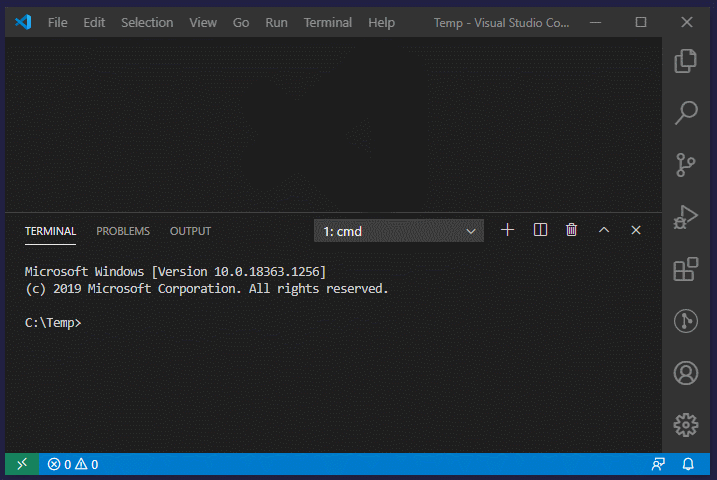Open the View menu
Viewport: 717px width, 480px height.
point(203,22)
